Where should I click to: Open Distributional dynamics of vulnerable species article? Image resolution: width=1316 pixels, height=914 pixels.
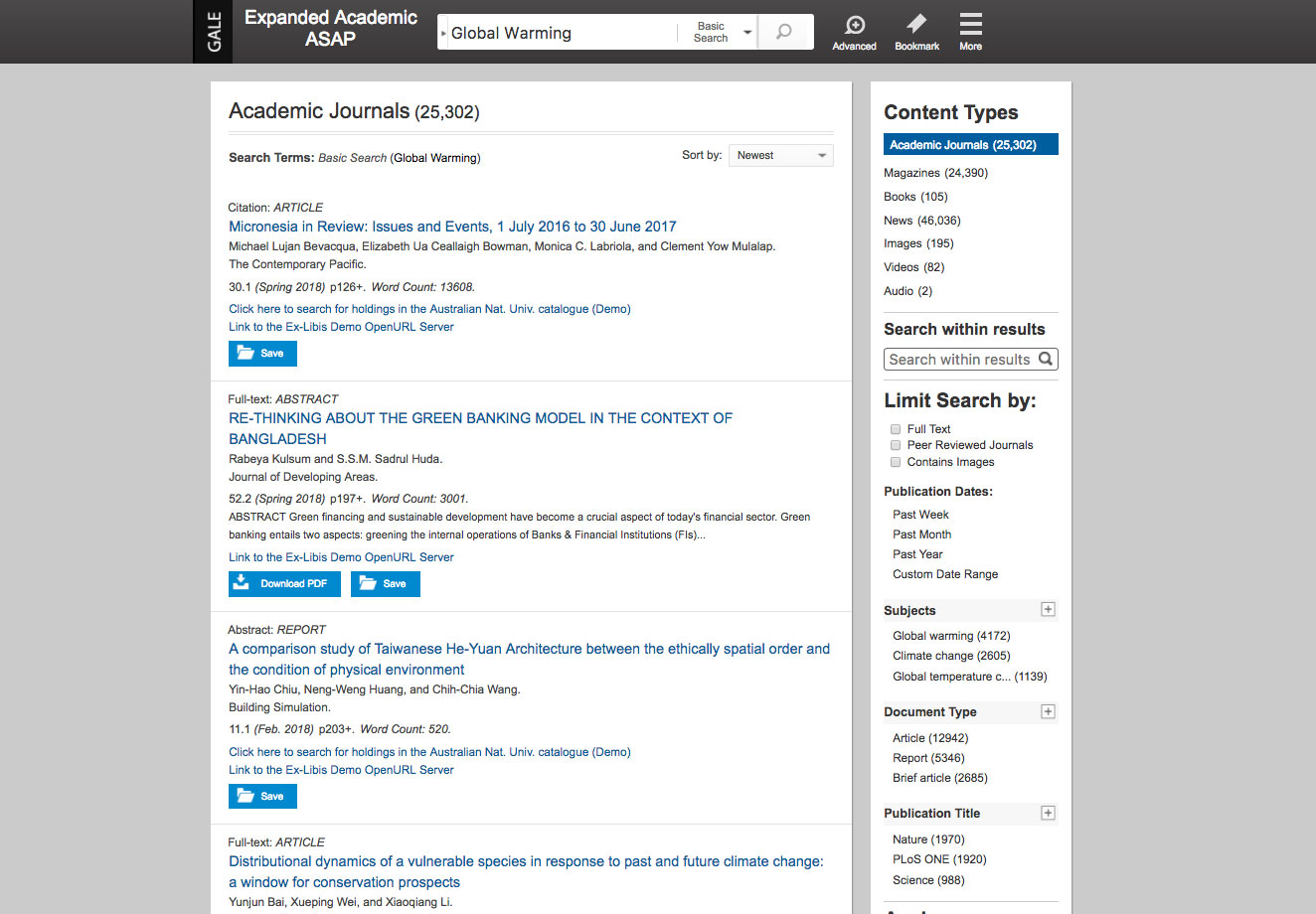coord(526,871)
